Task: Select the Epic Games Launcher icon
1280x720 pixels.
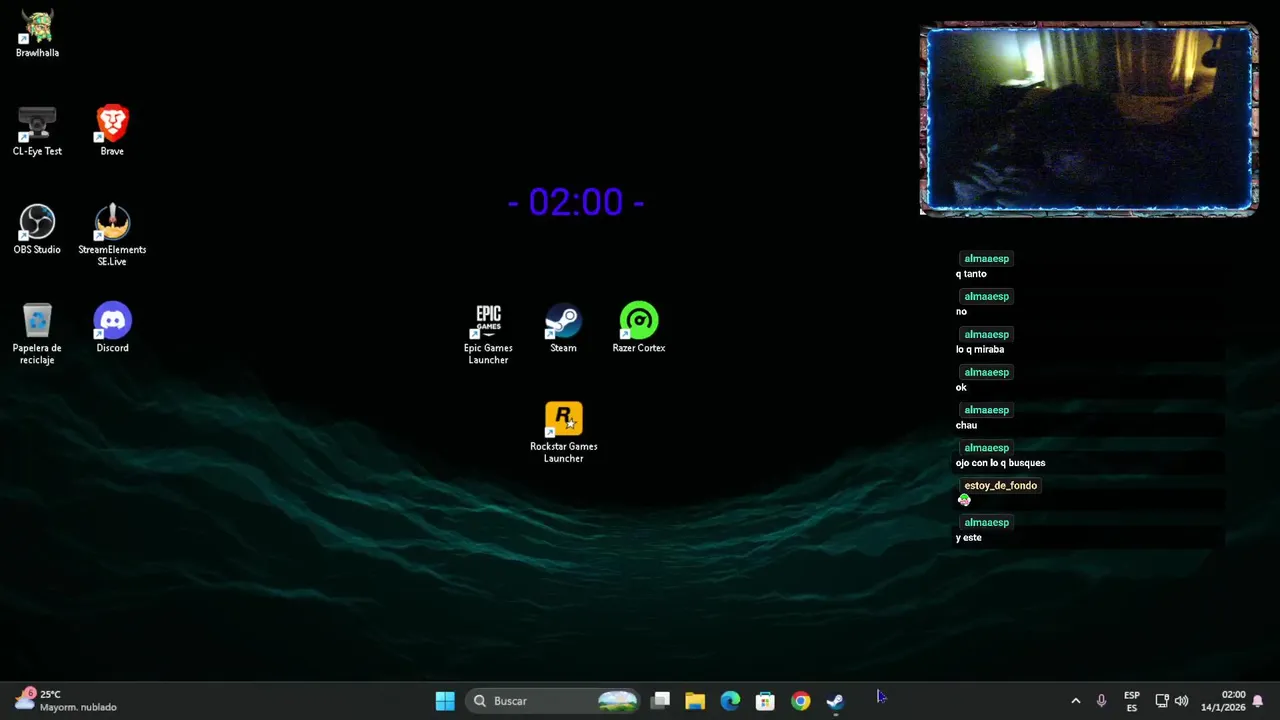Action: [488, 334]
